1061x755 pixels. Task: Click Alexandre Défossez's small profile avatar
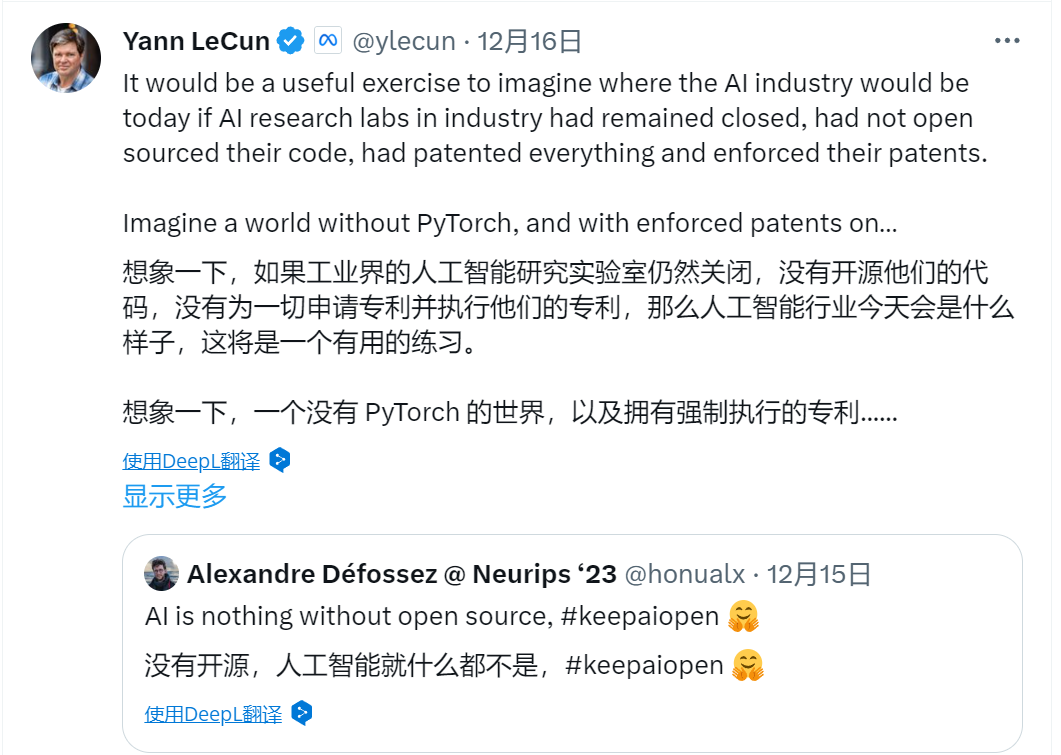pyautogui.click(x=160, y=574)
